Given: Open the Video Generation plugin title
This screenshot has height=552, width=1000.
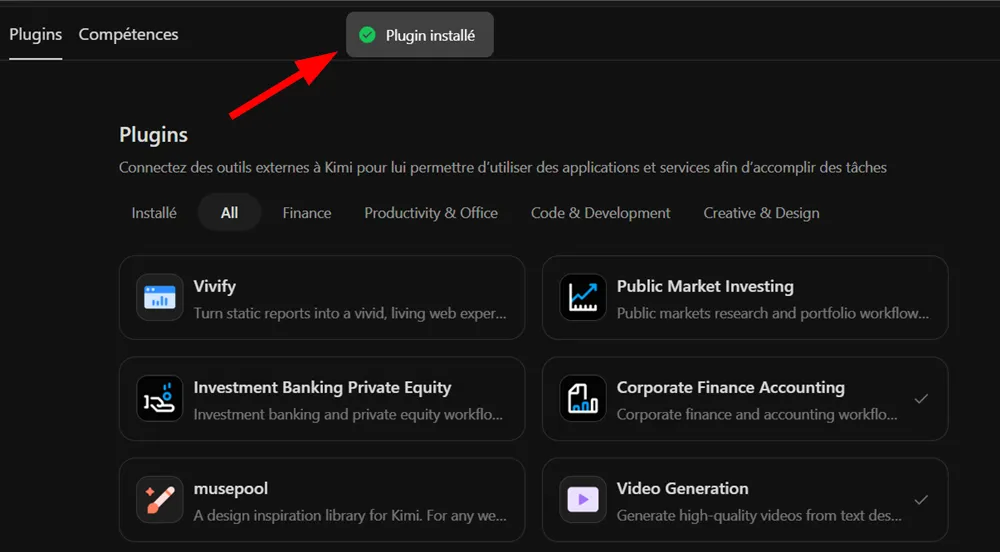Looking at the screenshot, I should [682, 489].
